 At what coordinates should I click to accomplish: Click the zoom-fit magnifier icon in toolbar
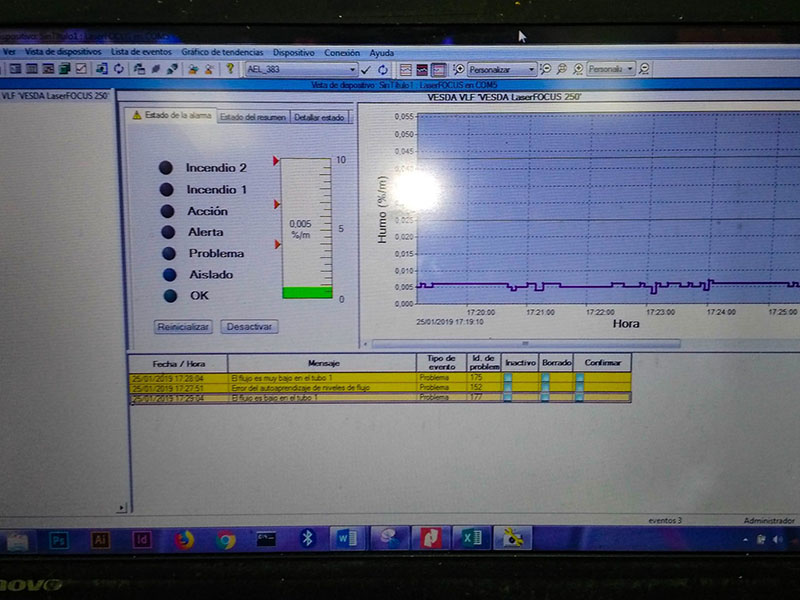click(562, 69)
